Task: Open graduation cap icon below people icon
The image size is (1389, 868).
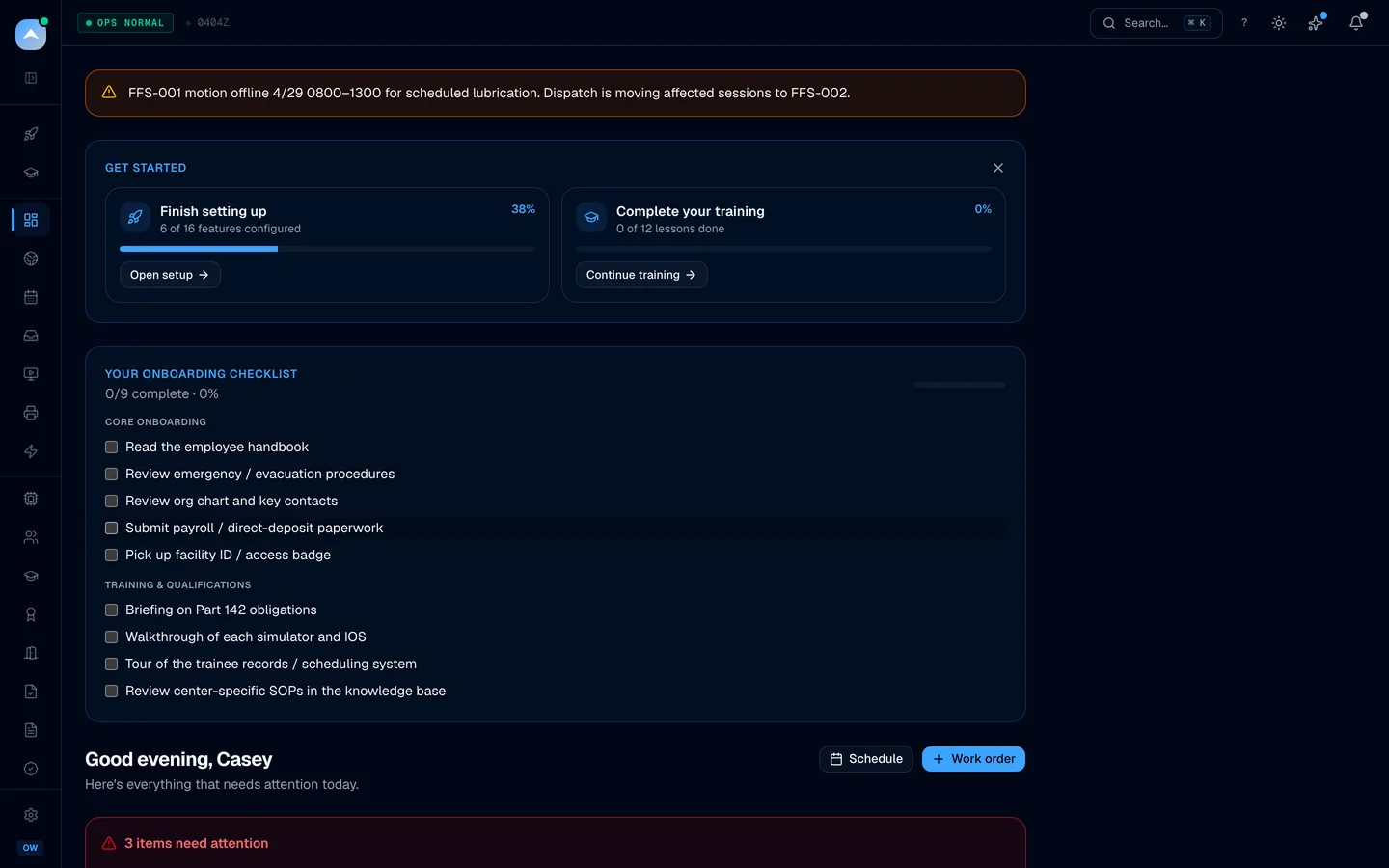Action: [x=31, y=576]
